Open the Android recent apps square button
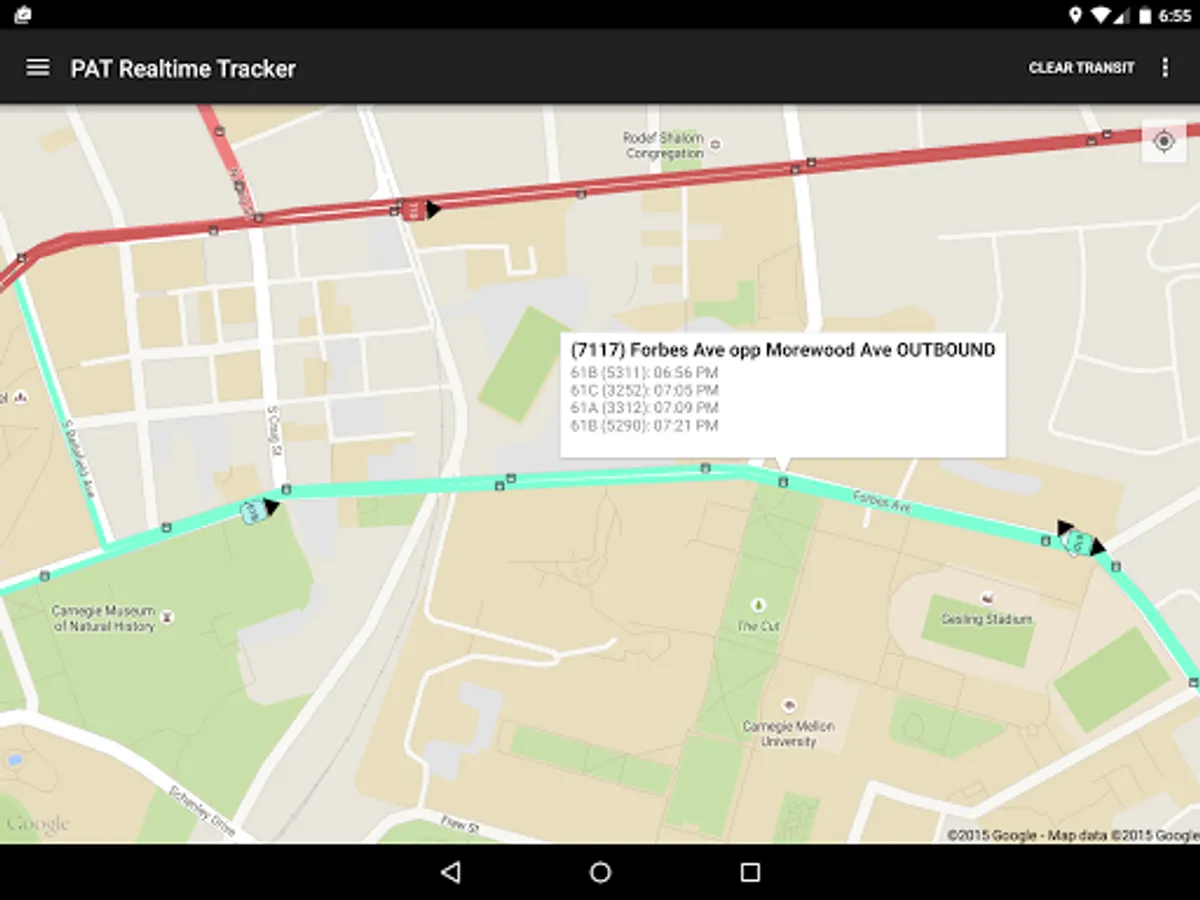The image size is (1200, 900). [x=750, y=872]
